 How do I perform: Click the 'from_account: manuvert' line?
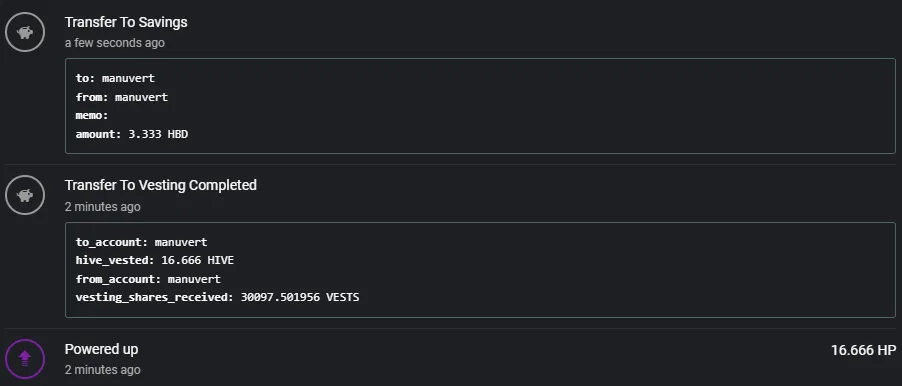[148, 280]
